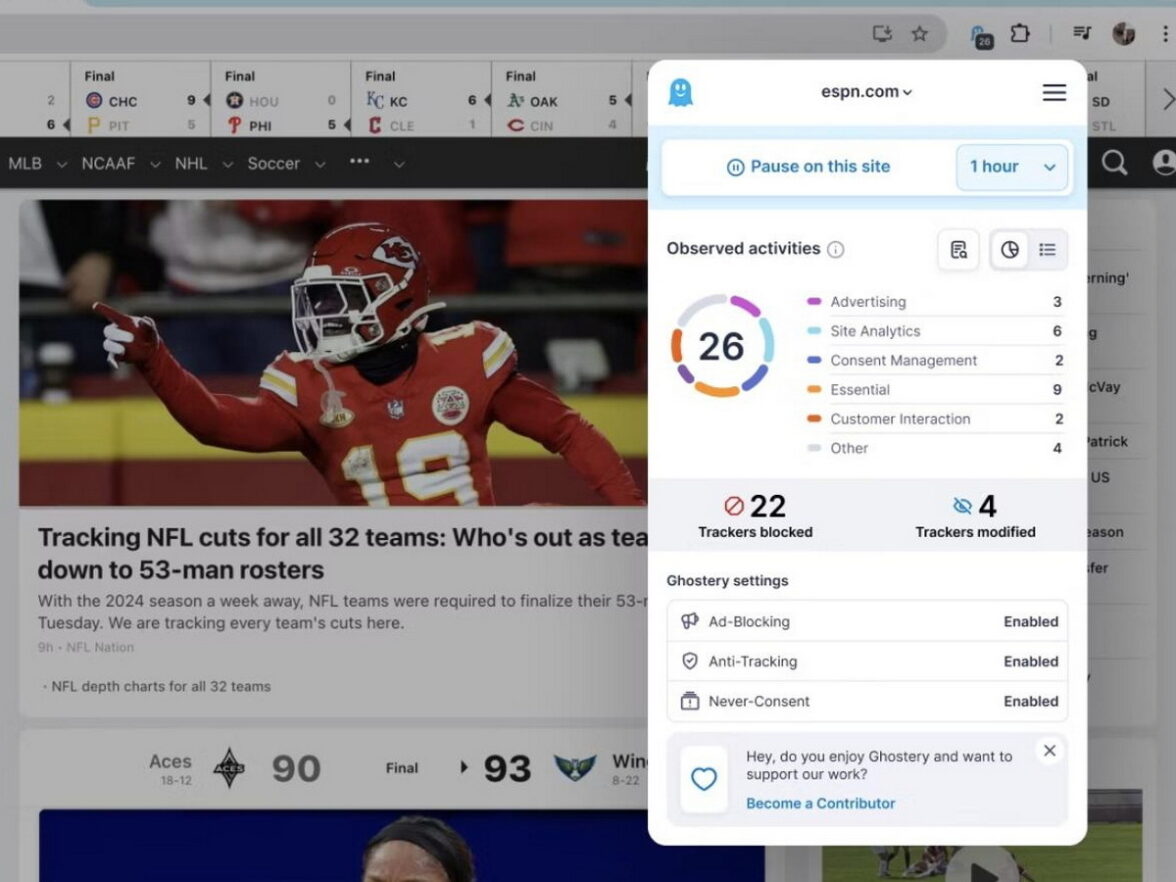1176x882 pixels.
Task: Expand the espn.com domain dropdown
Action: coord(866,92)
